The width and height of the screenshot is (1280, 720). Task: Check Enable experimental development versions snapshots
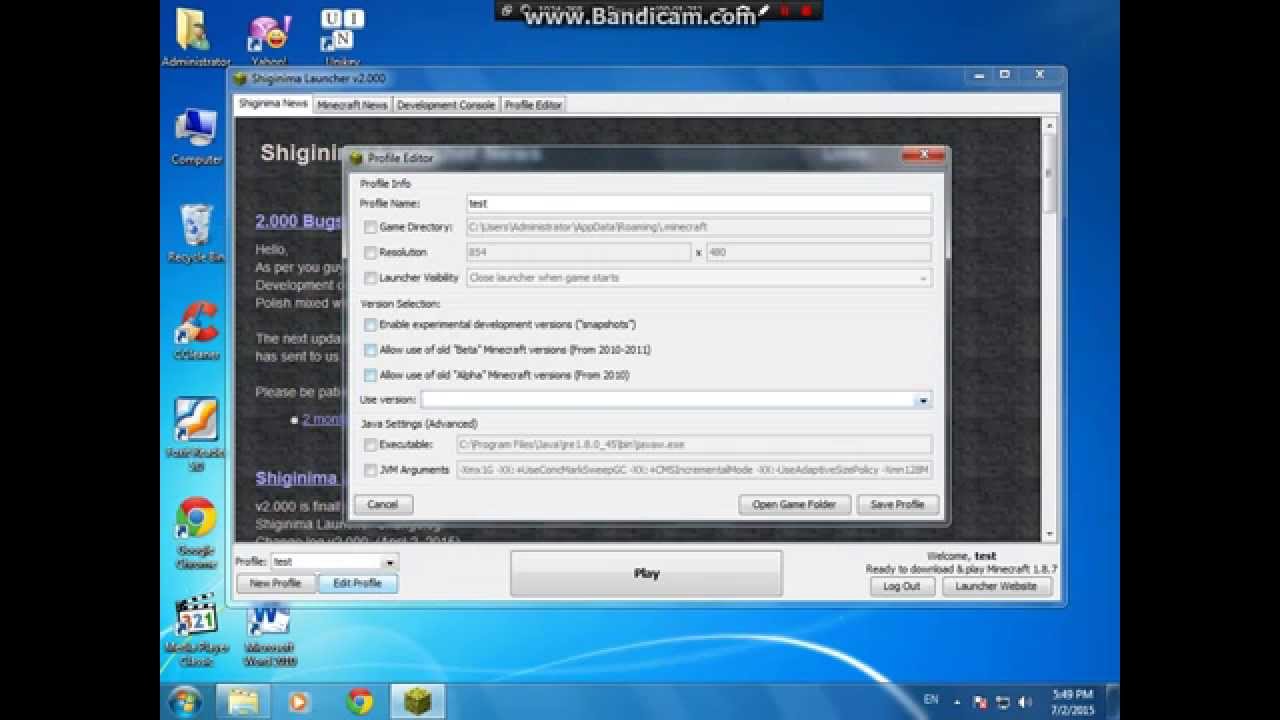370,325
